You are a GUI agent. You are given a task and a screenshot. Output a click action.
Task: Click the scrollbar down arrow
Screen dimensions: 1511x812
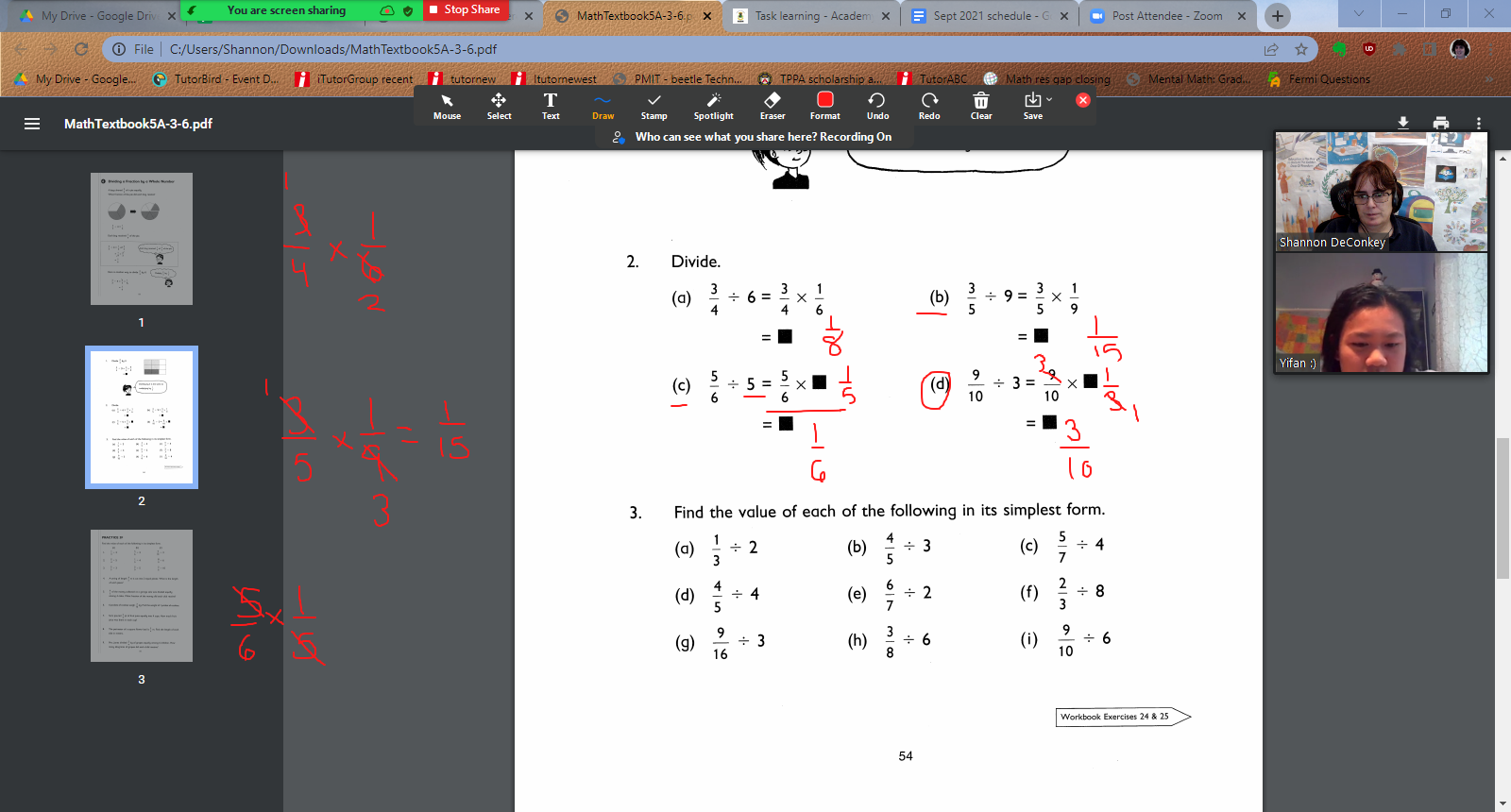1503,804
